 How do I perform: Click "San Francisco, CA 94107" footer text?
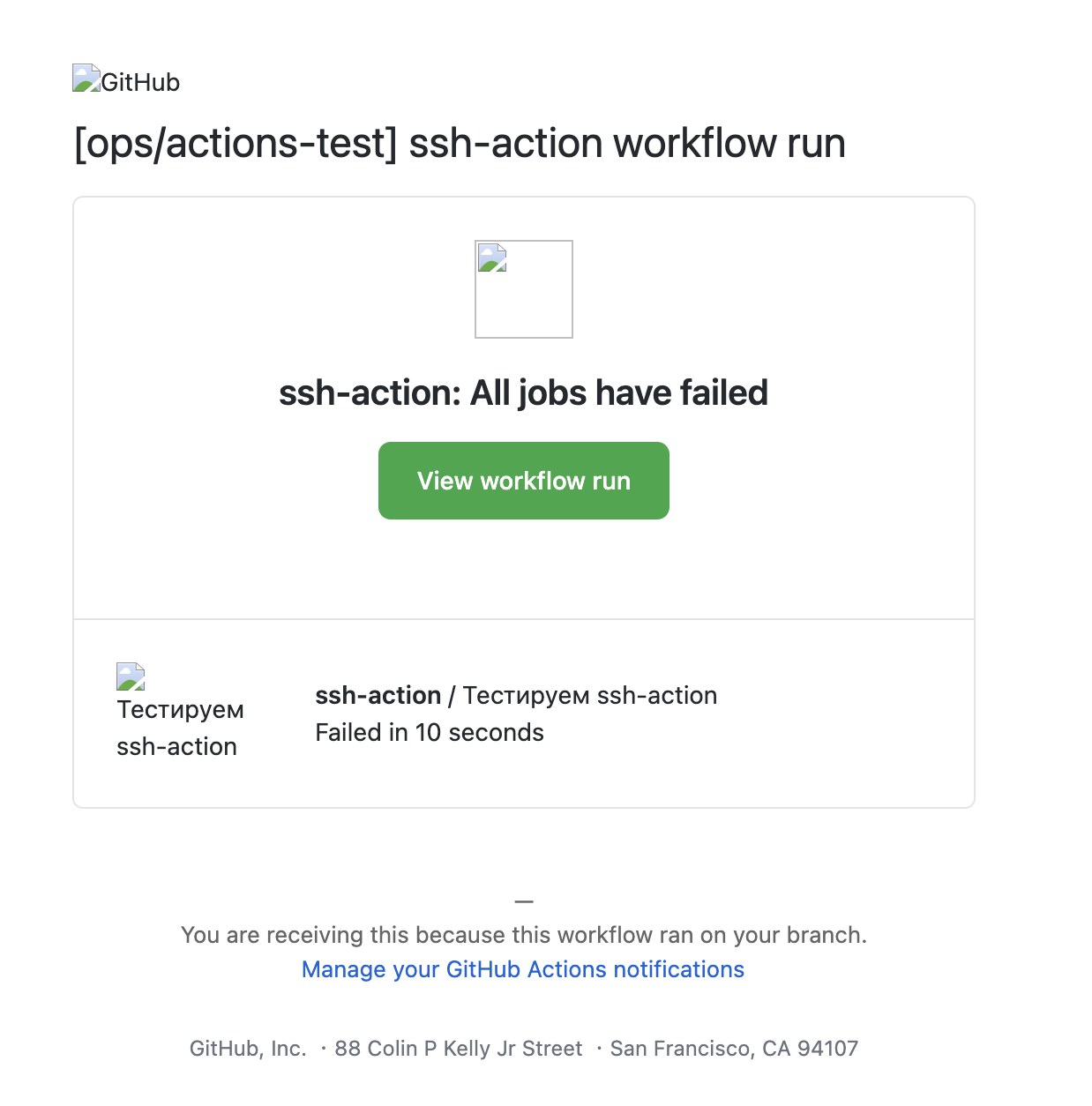[x=734, y=1049]
